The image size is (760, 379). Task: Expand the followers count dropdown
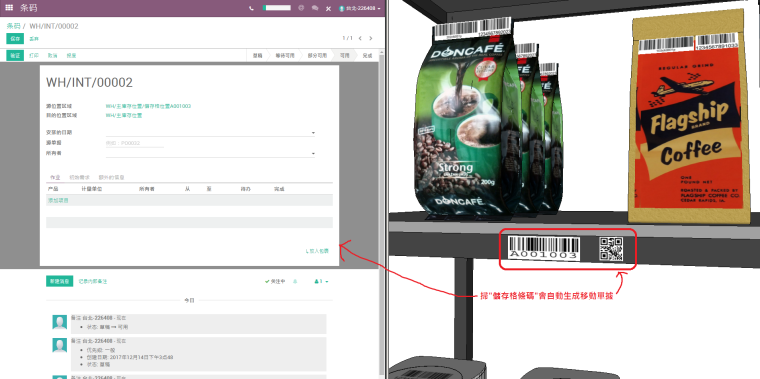click(321, 281)
